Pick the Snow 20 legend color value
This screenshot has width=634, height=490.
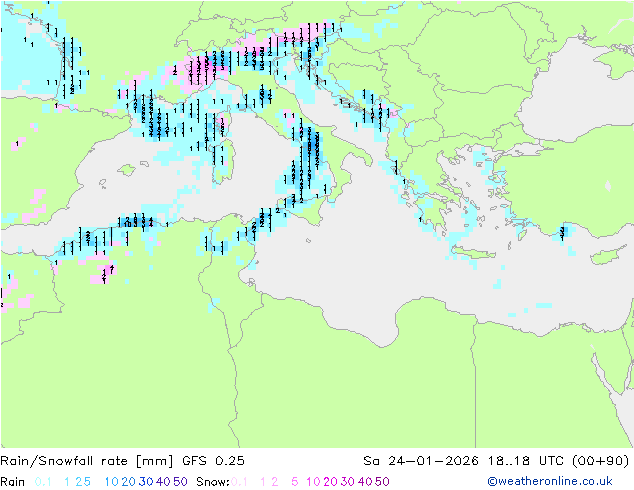[x=330, y=482]
